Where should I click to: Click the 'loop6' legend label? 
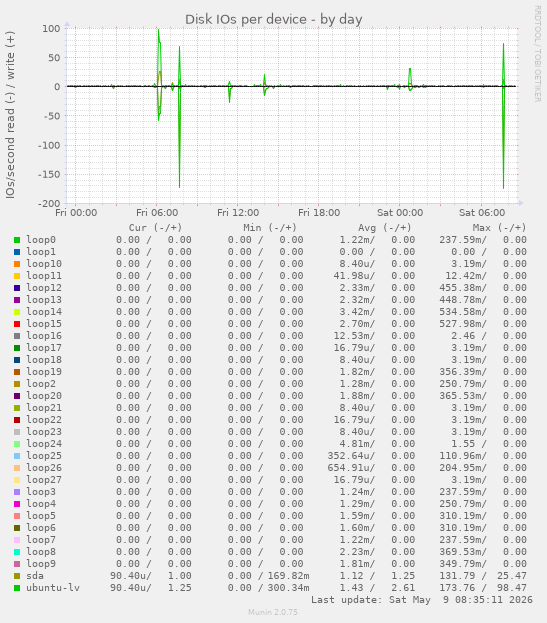click(41, 528)
